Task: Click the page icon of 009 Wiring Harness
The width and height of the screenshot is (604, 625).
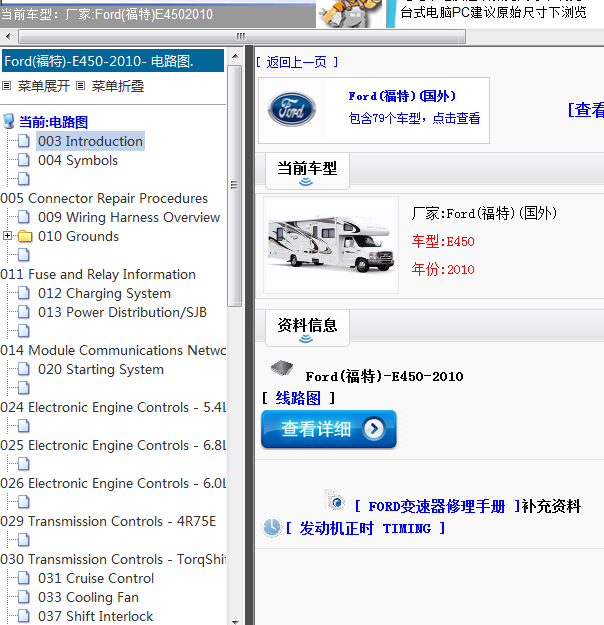Action: coord(24,217)
